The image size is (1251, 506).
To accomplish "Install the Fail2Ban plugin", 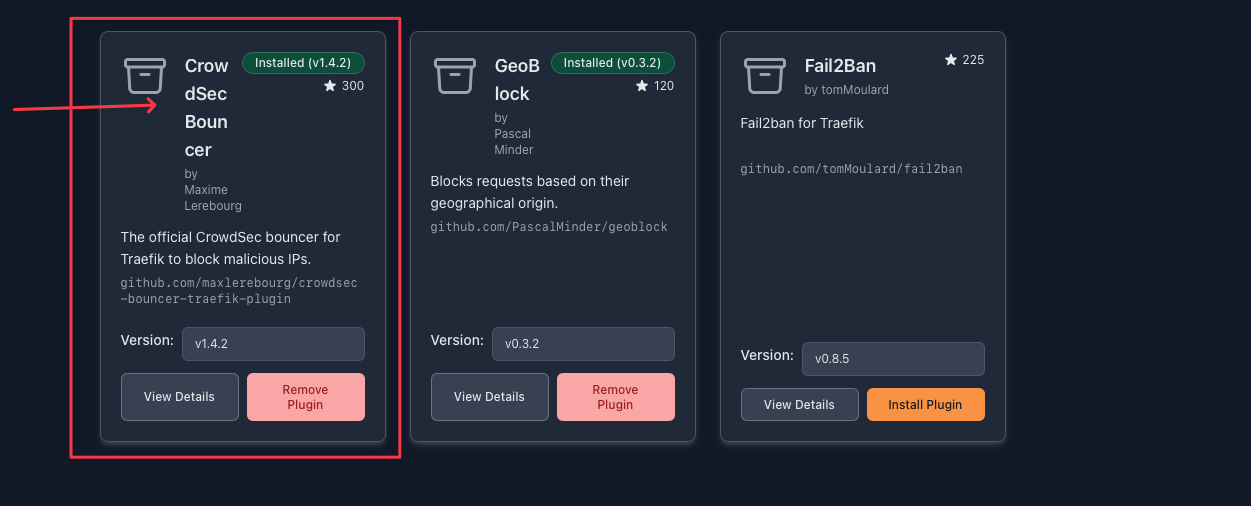I will [x=925, y=405].
